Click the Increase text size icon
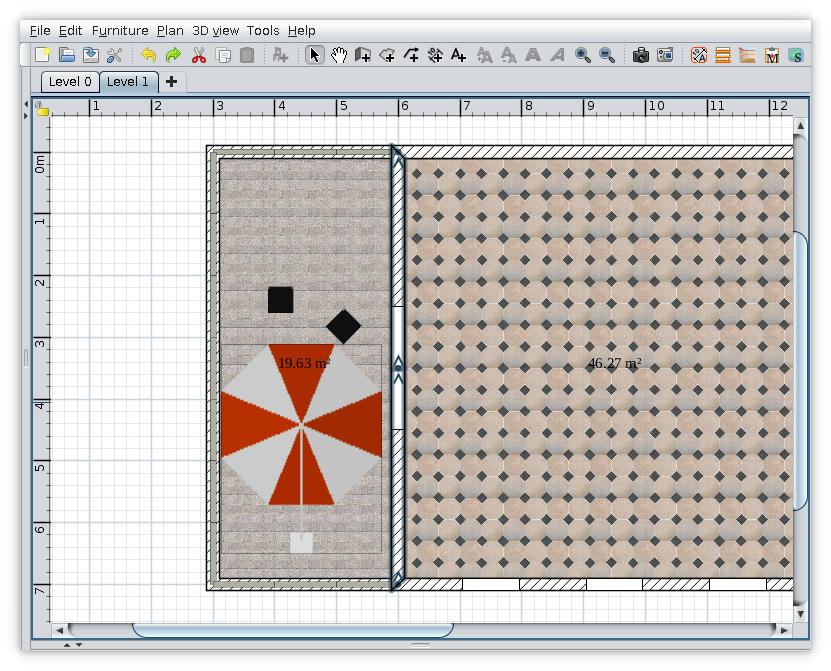This screenshot has width=831, height=671. [484, 55]
